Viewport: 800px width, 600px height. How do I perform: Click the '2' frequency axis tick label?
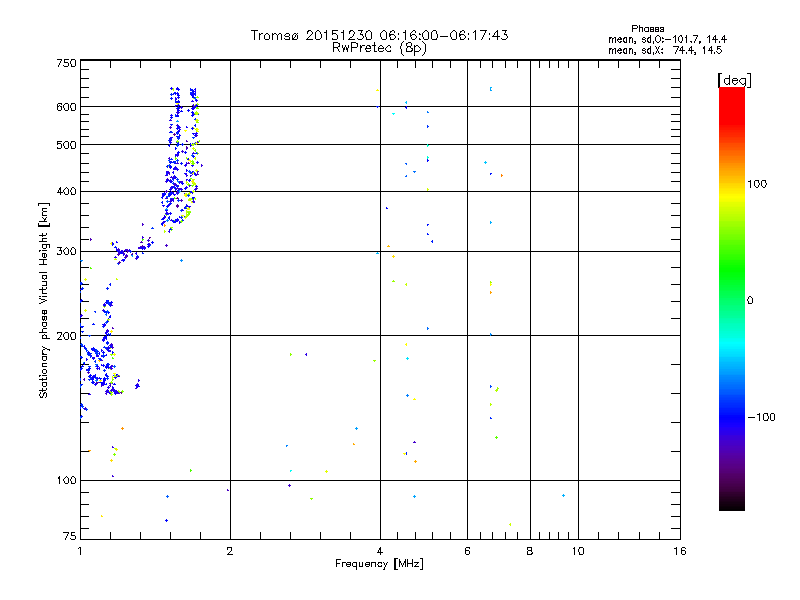click(230, 551)
